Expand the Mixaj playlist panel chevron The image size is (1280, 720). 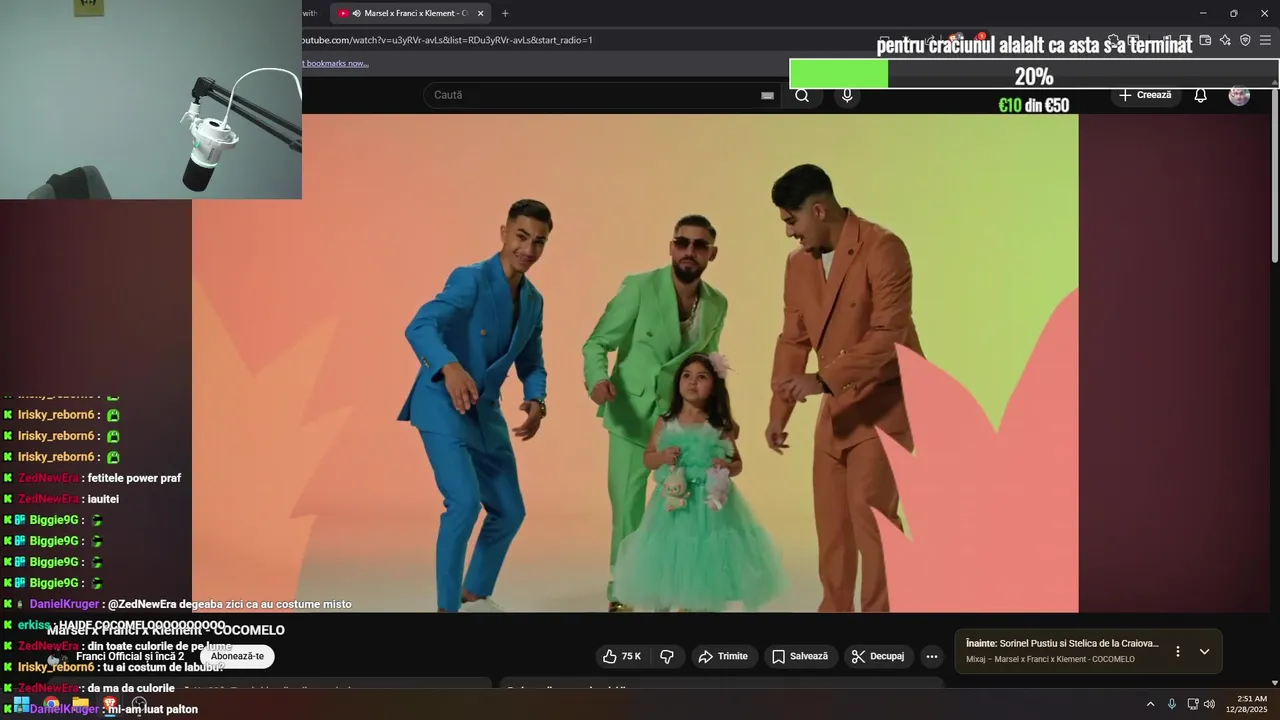point(1204,651)
